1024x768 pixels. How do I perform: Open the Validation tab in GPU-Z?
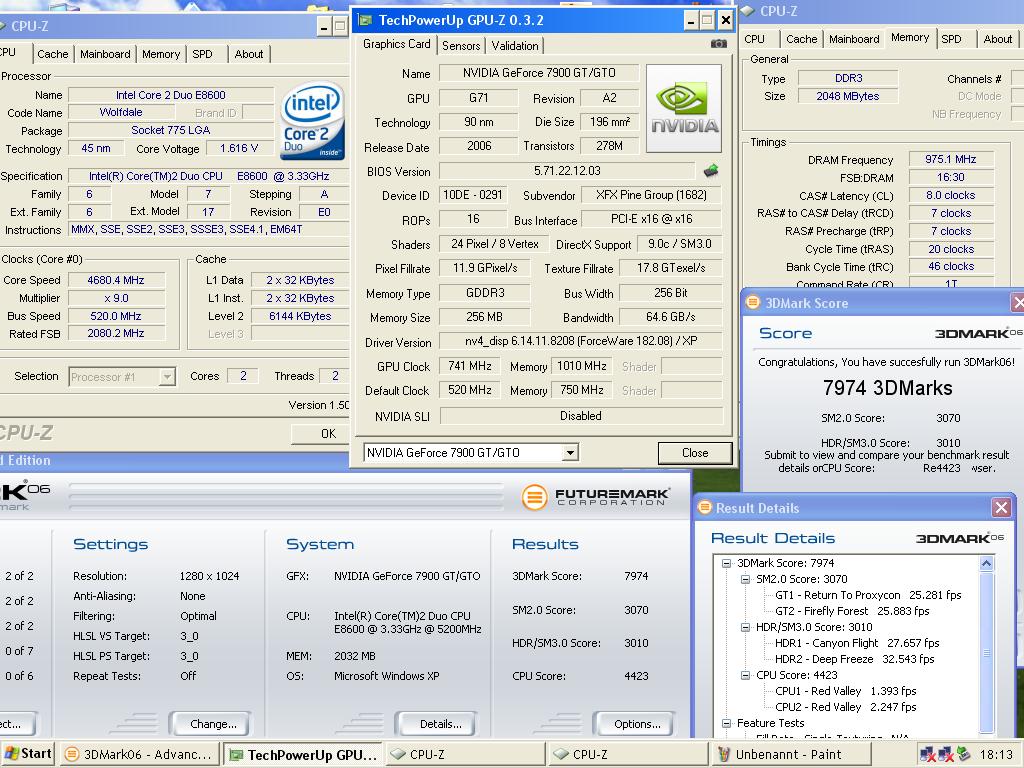click(x=515, y=46)
